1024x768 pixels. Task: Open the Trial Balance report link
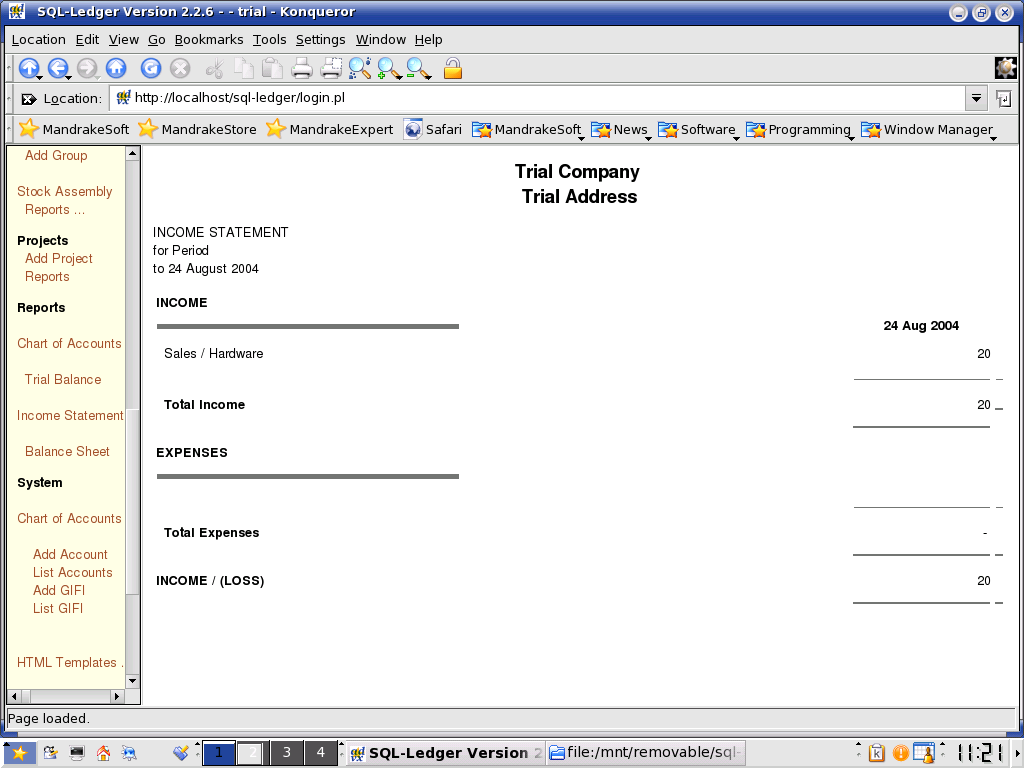63,380
